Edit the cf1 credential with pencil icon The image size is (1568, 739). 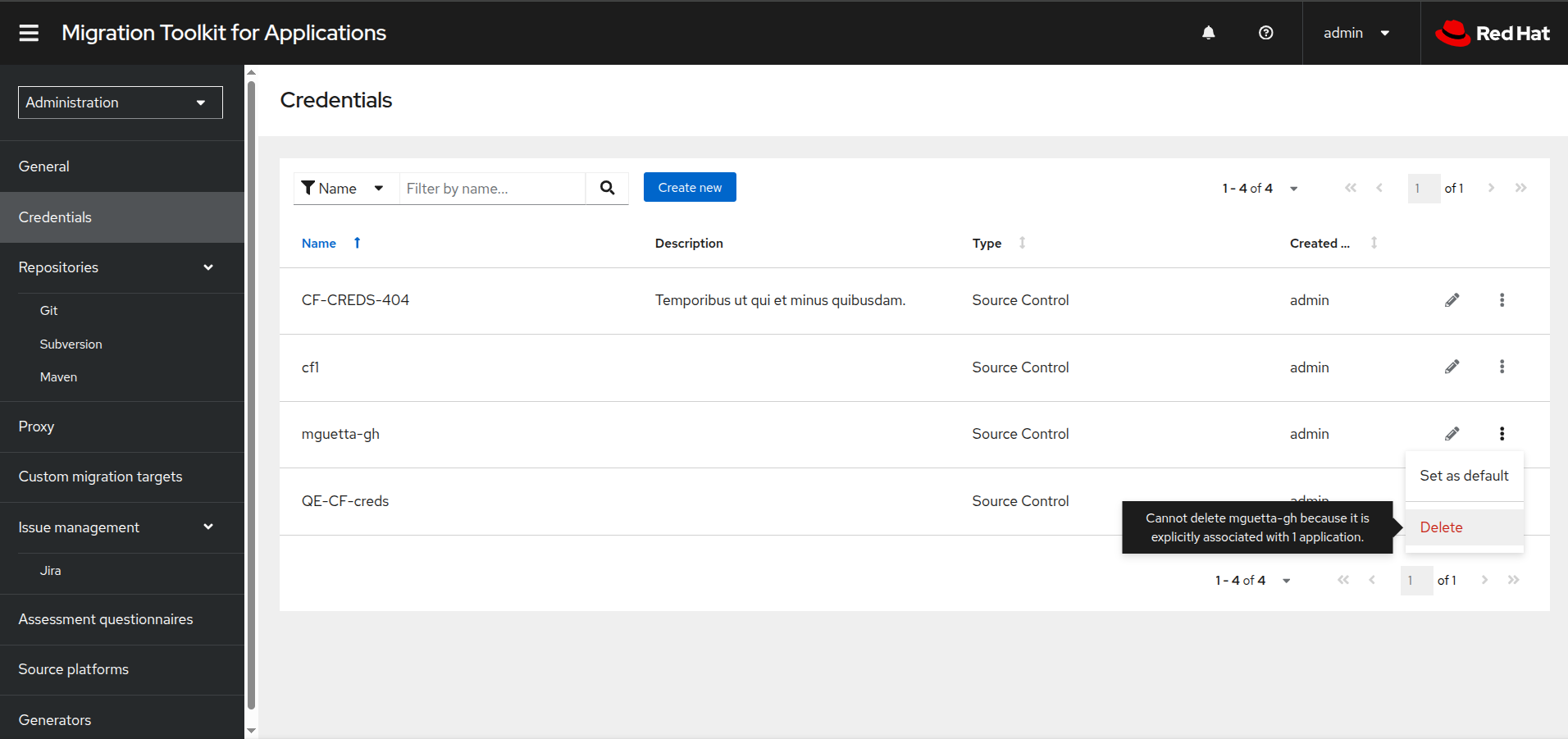click(x=1452, y=367)
